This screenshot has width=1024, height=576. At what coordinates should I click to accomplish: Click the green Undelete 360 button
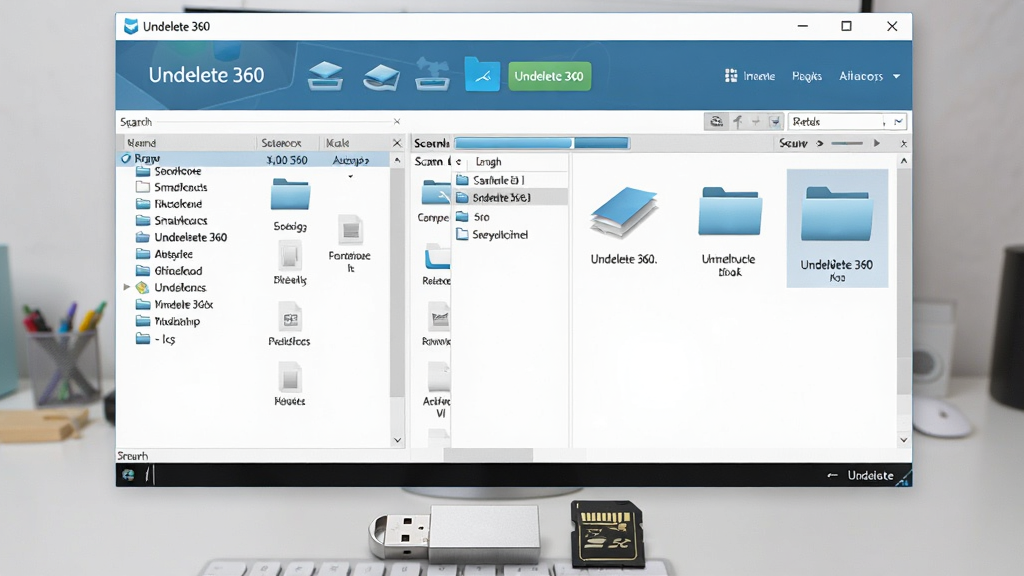(549, 76)
